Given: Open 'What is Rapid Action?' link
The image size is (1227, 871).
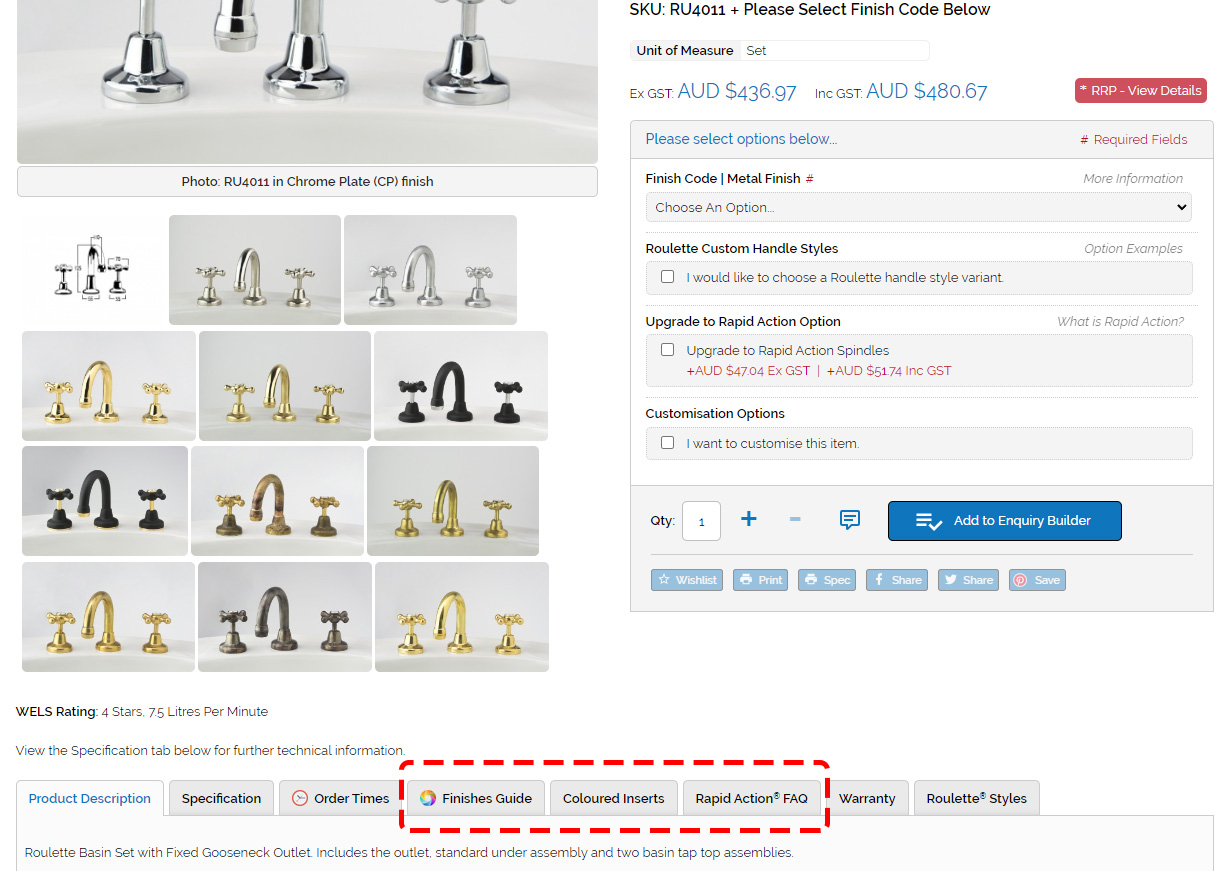Looking at the screenshot, I should point(1120,322).
